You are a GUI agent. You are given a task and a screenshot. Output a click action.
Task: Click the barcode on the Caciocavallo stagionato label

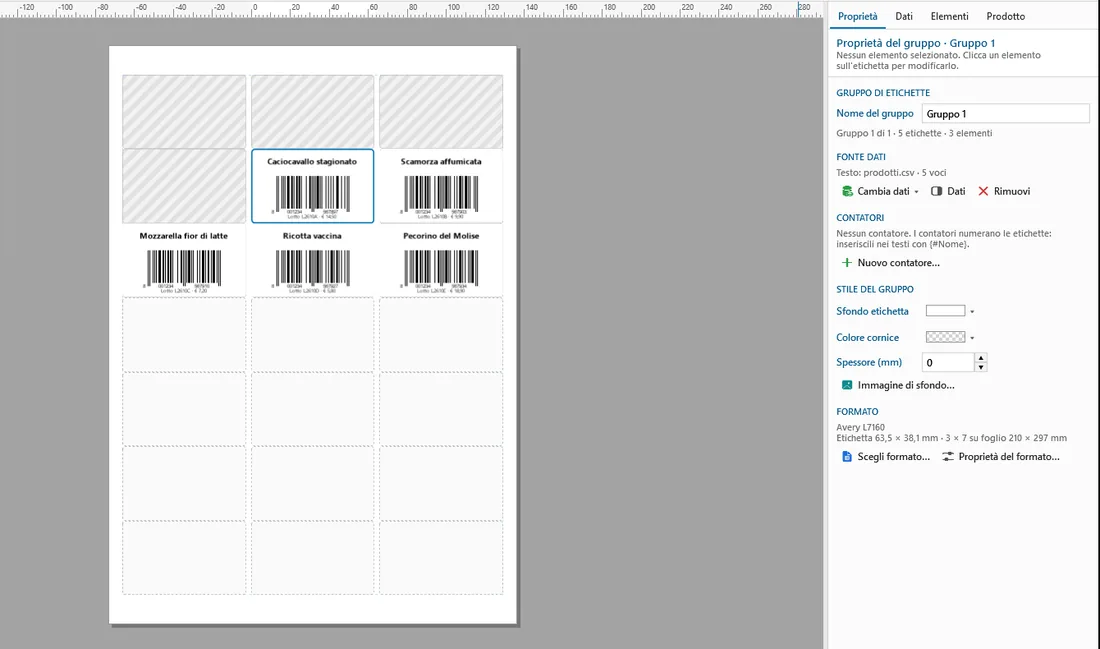(x=312, y=194)
